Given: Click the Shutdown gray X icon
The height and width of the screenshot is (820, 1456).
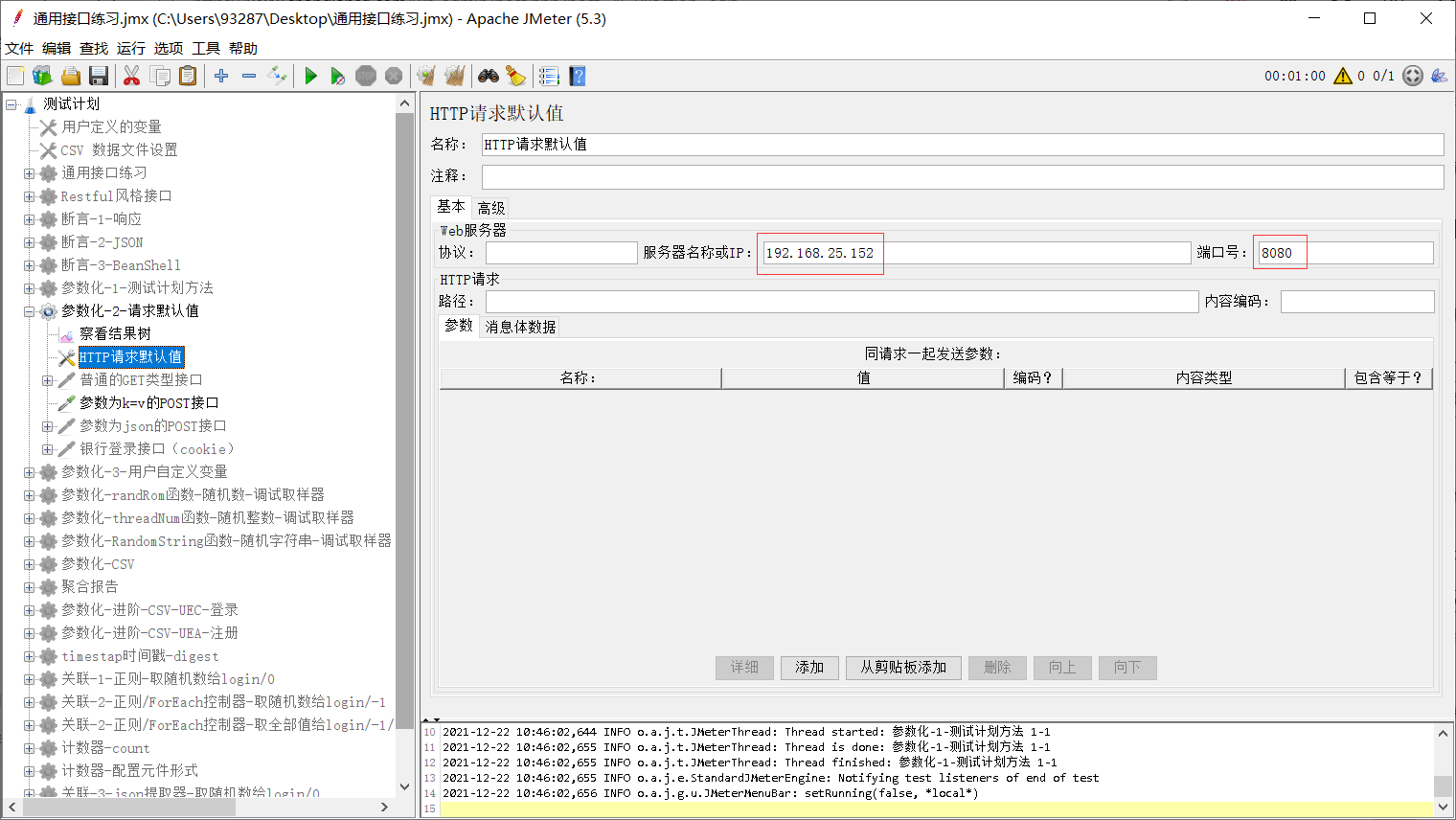Looking at the screenshot, I should [x=394, y=76].
